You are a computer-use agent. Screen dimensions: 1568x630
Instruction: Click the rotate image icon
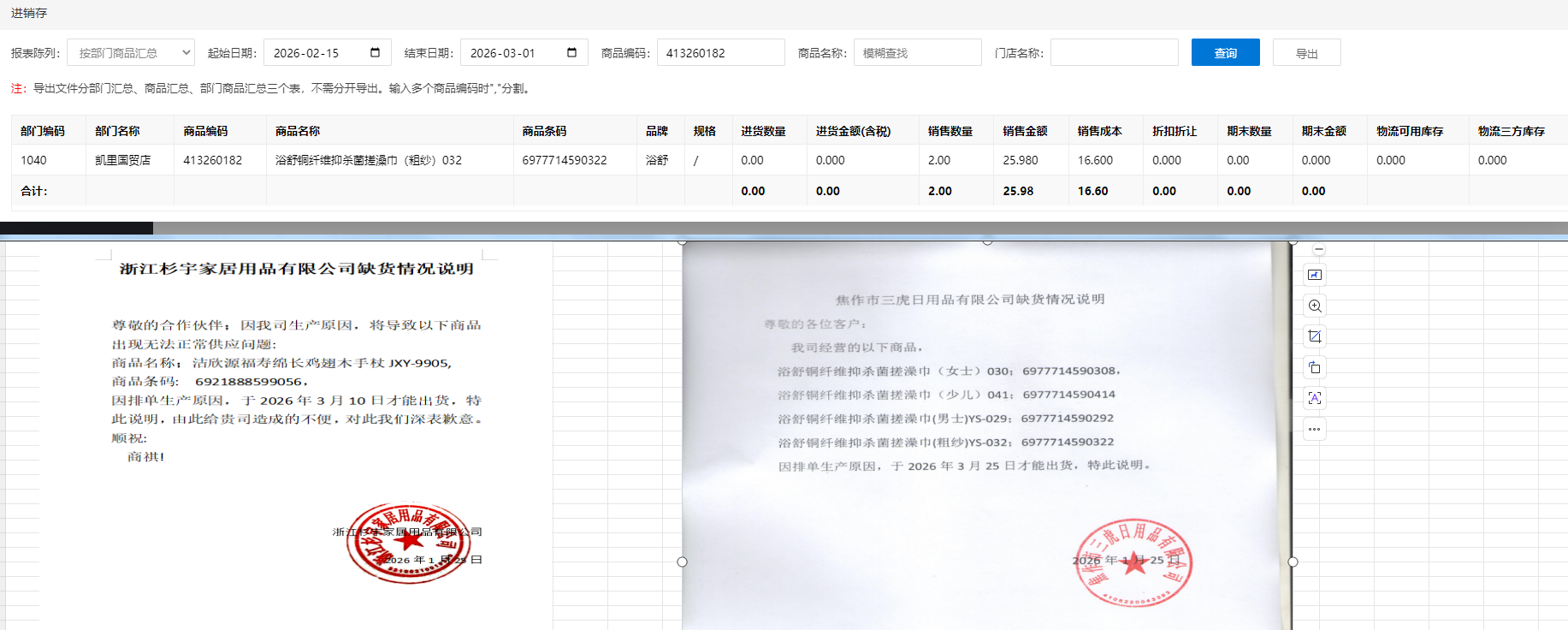point(1315,367)
